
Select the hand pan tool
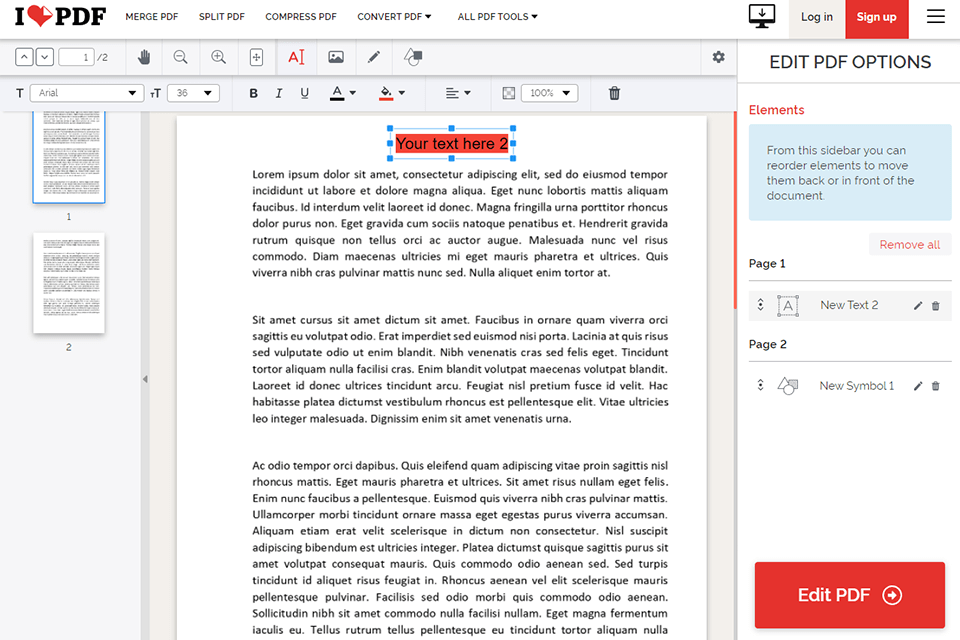144,58
